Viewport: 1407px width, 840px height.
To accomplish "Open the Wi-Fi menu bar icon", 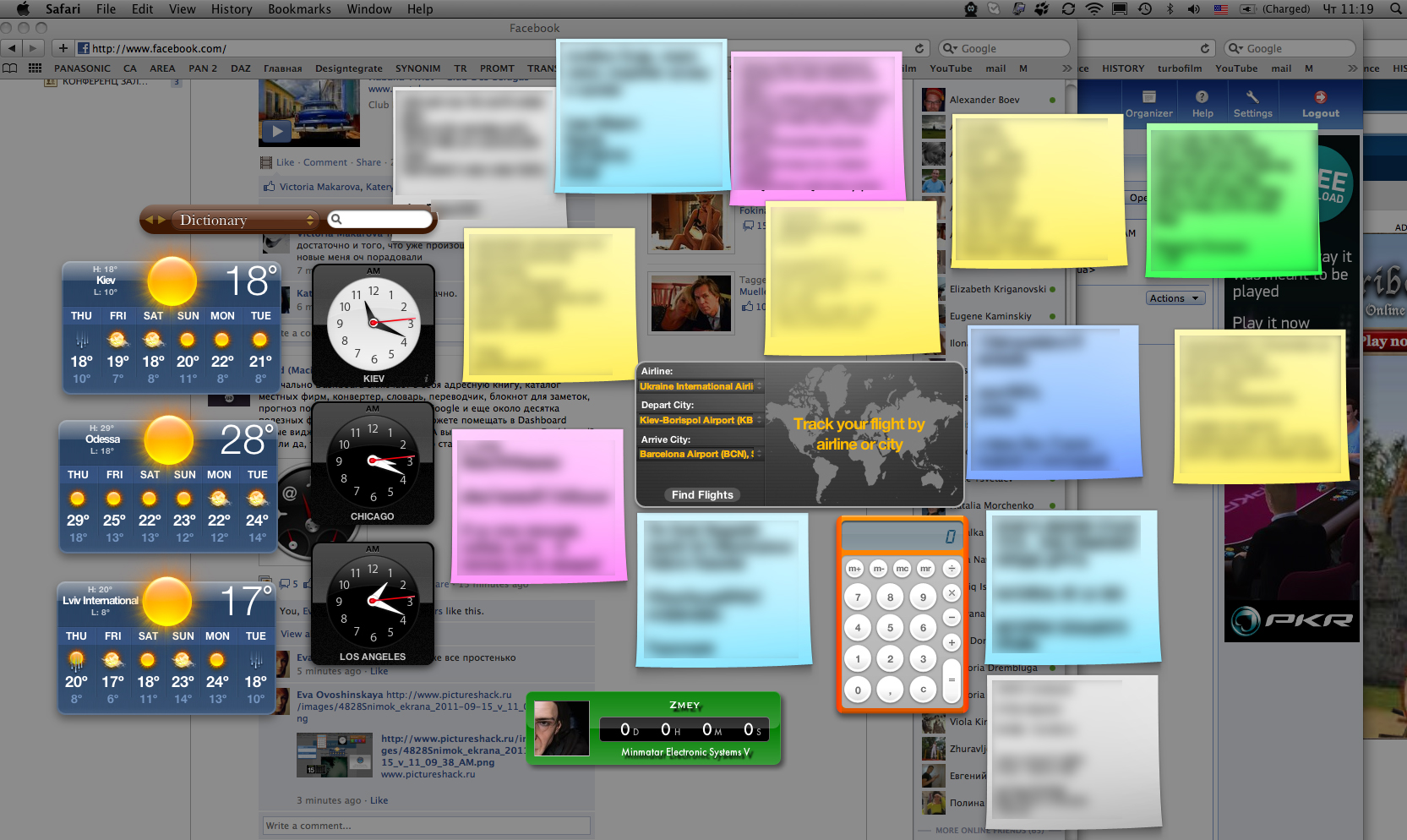I will tap(1093, 9).
